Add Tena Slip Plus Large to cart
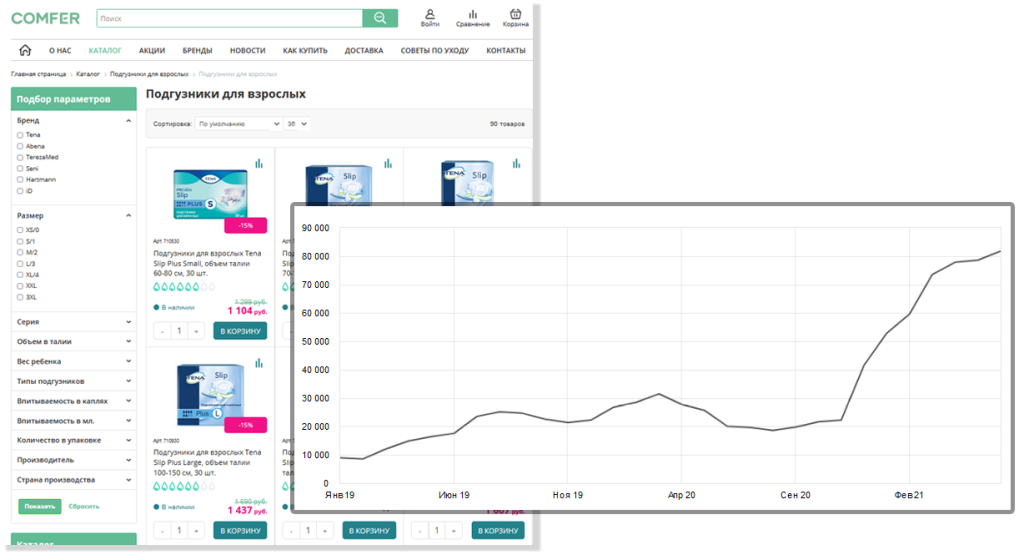The width and height of the screenshot is (1024, 560). [x=240, y=531]
